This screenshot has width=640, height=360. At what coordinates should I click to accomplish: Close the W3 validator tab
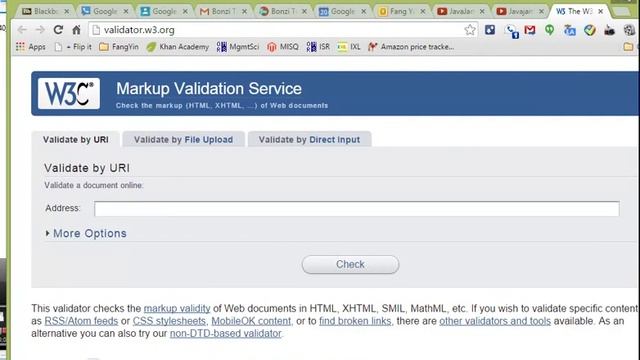(x=600, y=11)
